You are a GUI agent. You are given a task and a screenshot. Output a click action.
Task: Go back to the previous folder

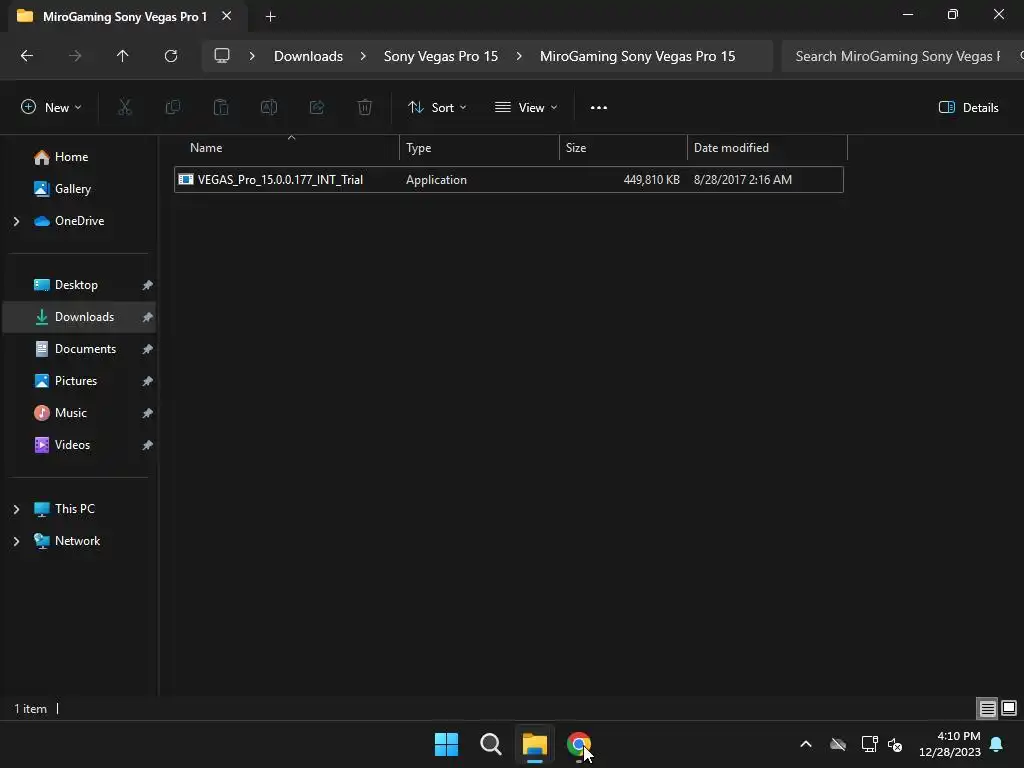[27, 56]
